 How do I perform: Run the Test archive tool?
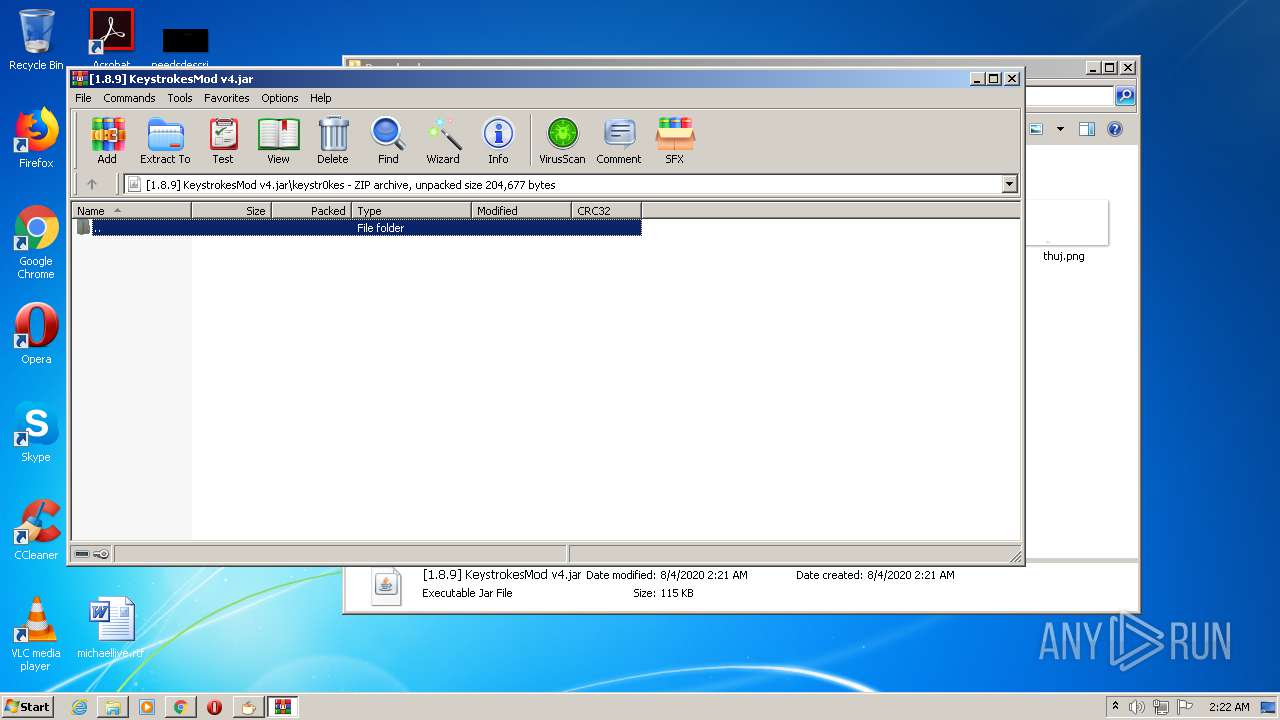pos(223,140)
